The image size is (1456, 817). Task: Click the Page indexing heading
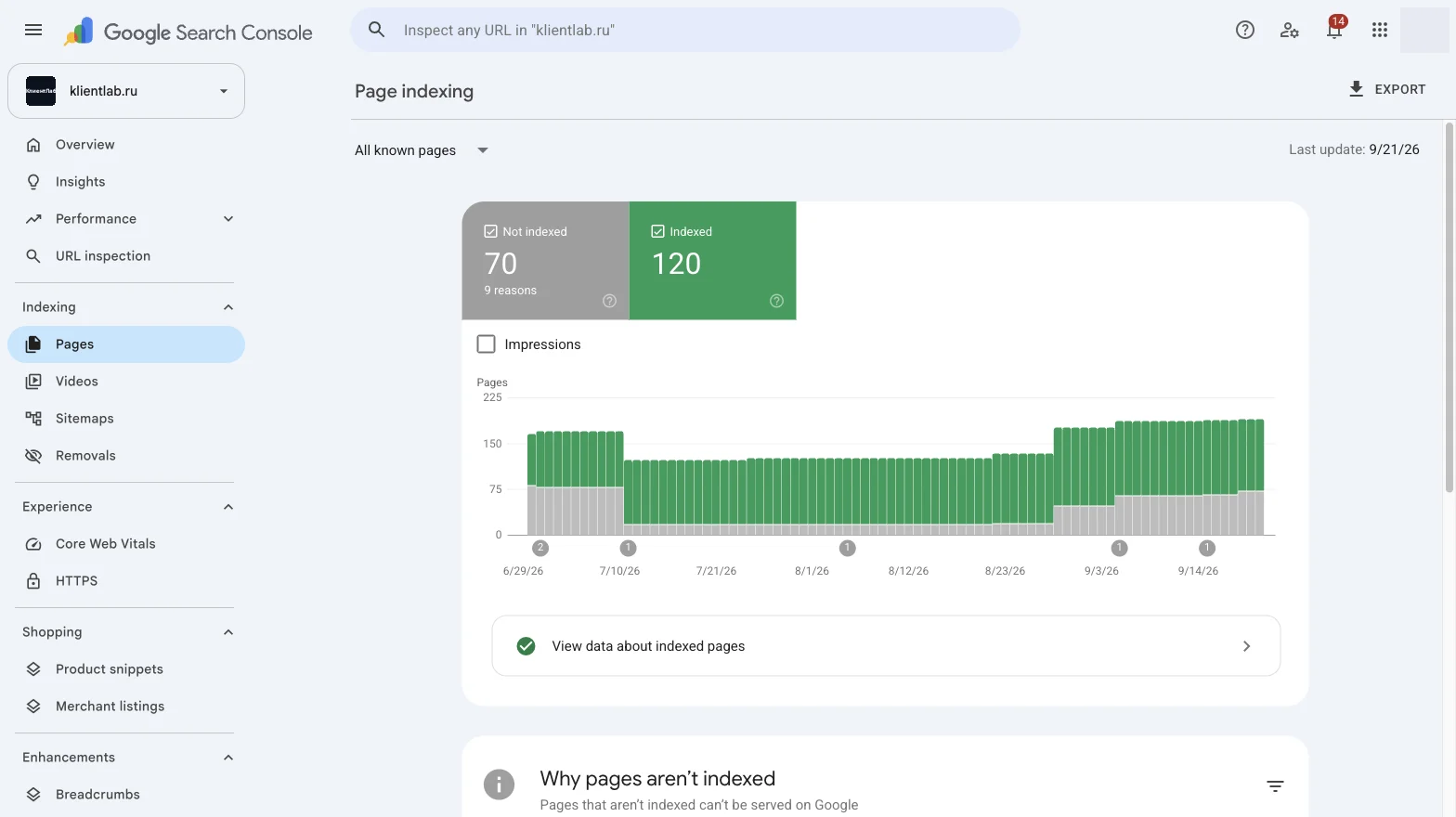pyautogui.click(x=414, y=91)
